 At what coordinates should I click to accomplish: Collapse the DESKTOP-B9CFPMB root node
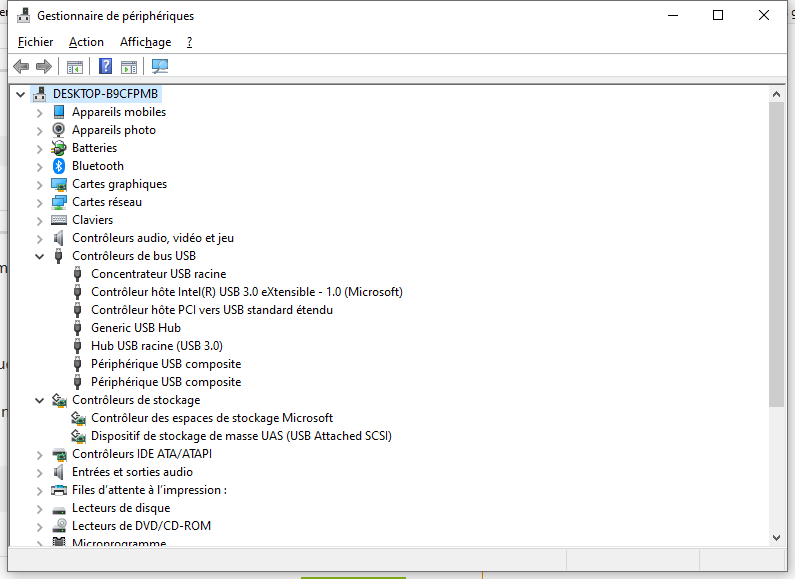coord(20,94)
